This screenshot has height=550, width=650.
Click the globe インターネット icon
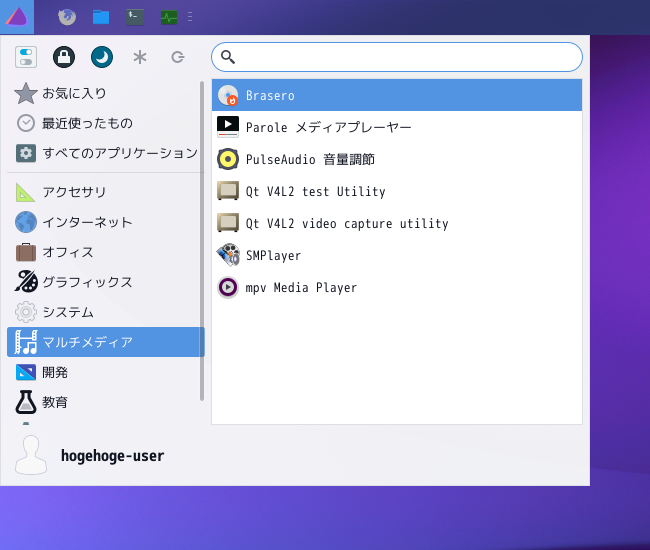[x=26, y=222]
